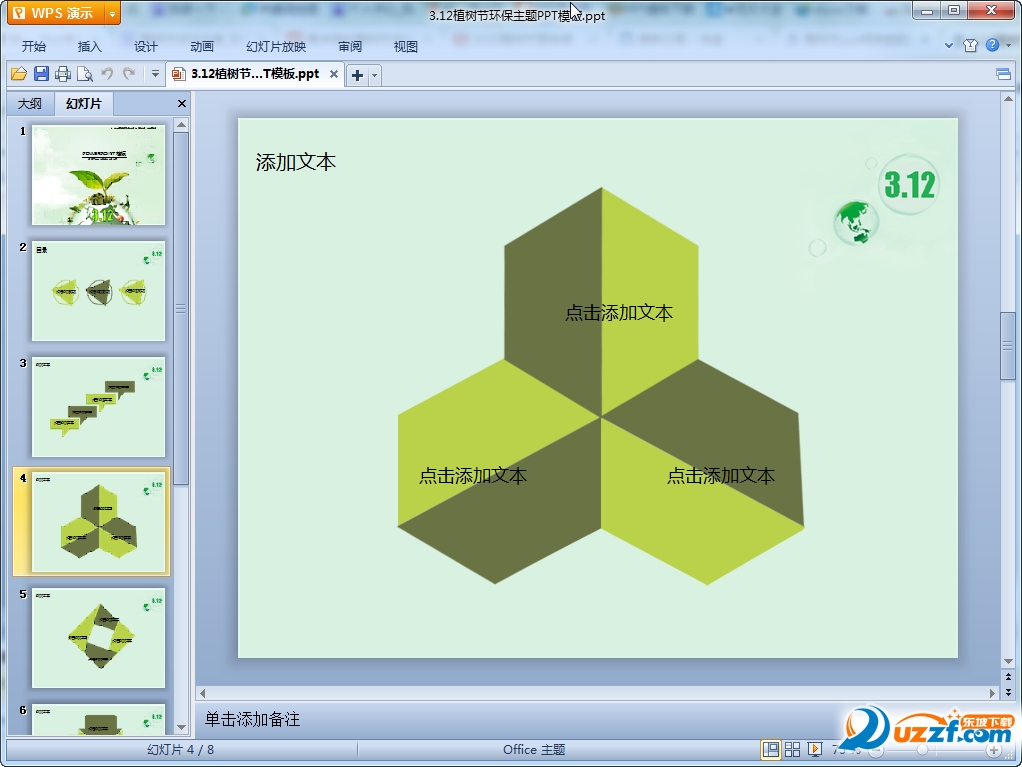1022x767 pixels.
Task: Open the 设计 ribbon tab
Action: tap(145, 46)
